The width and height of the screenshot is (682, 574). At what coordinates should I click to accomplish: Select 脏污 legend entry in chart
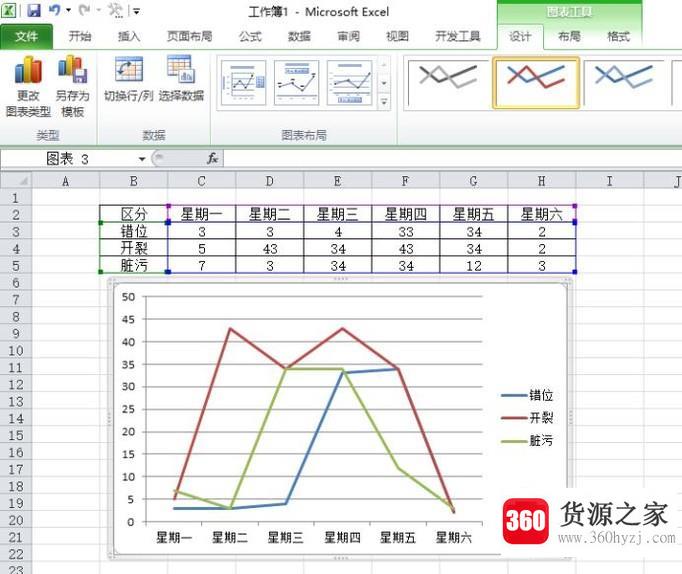coord(527,441)
